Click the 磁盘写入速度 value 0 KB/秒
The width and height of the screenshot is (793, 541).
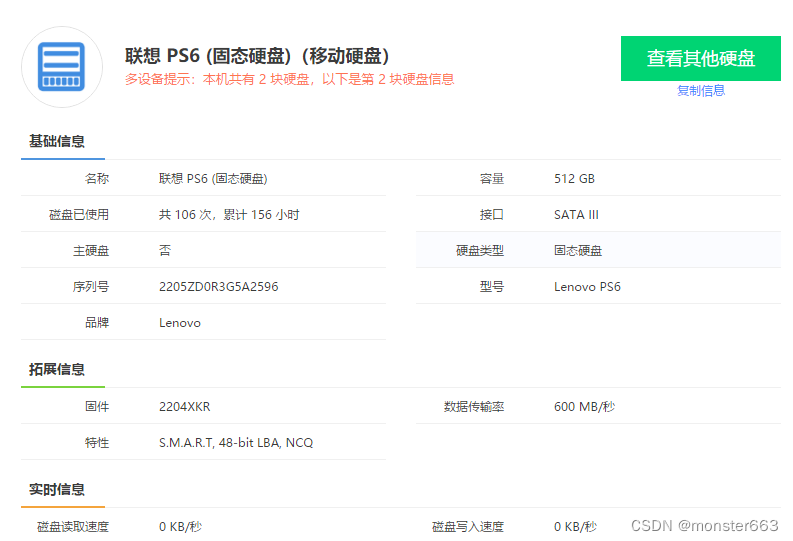(575, 526)
